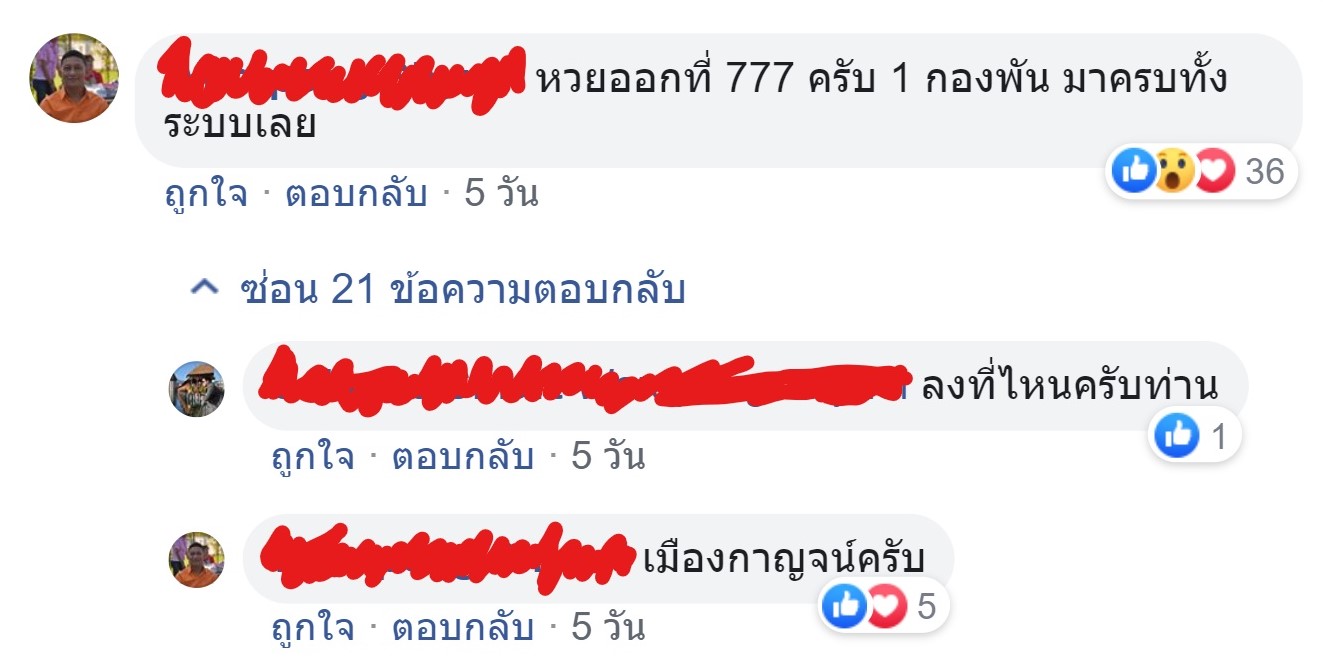Click the thumbs-up icon beside count 5
The image size is (1323, 667).
pyautogui.click(x=845, y=606)
